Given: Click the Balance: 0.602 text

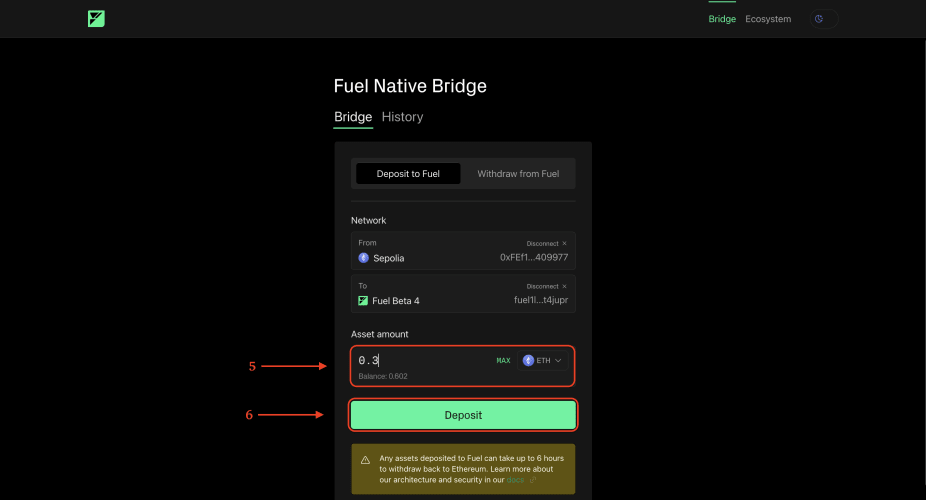Looking at the screenshot, I should (383, 376).
